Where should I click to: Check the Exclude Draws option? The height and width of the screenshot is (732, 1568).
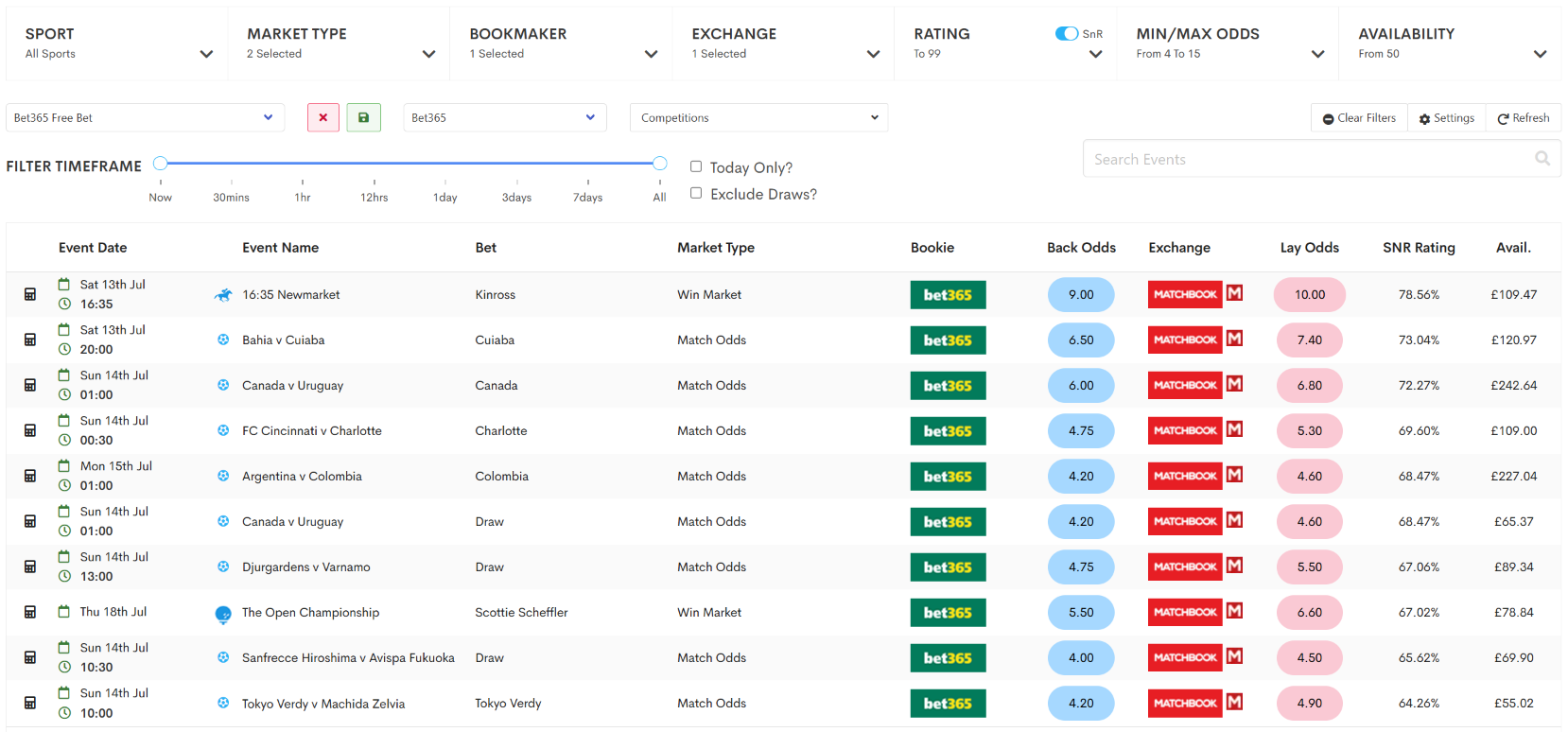[696, 193]
